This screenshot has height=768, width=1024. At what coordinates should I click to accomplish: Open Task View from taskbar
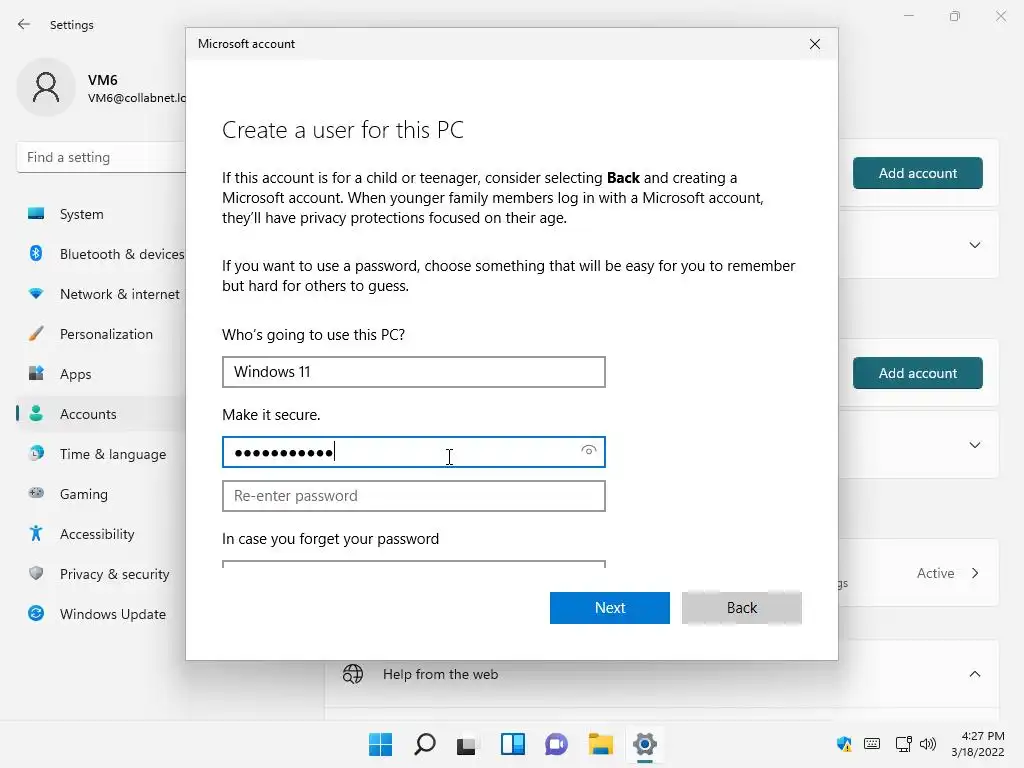466,744
